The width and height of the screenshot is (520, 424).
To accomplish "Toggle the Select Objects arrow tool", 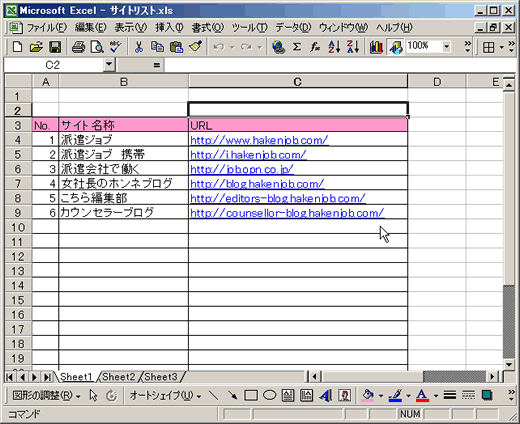I will point(94,396).
